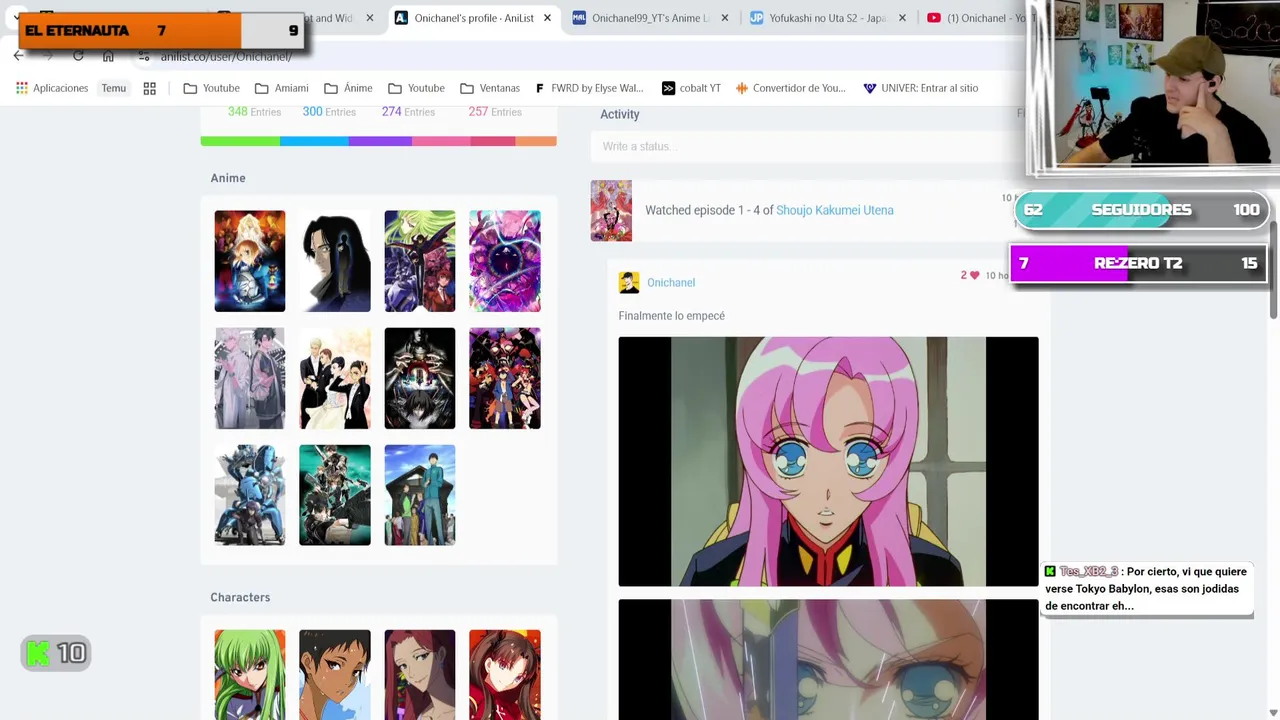1280x720 pixels.
Task: Click the page vertical scrollbar
Action: tap(1274, 270)
